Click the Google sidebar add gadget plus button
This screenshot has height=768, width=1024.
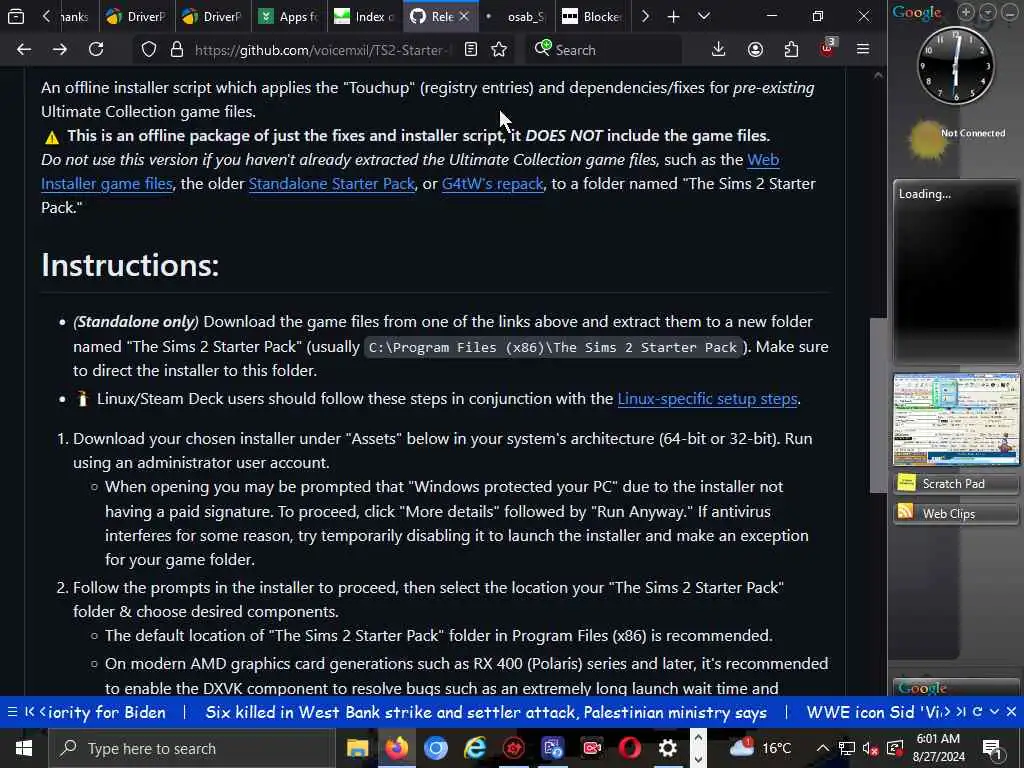pyautogui.click(x=965, y=12)
